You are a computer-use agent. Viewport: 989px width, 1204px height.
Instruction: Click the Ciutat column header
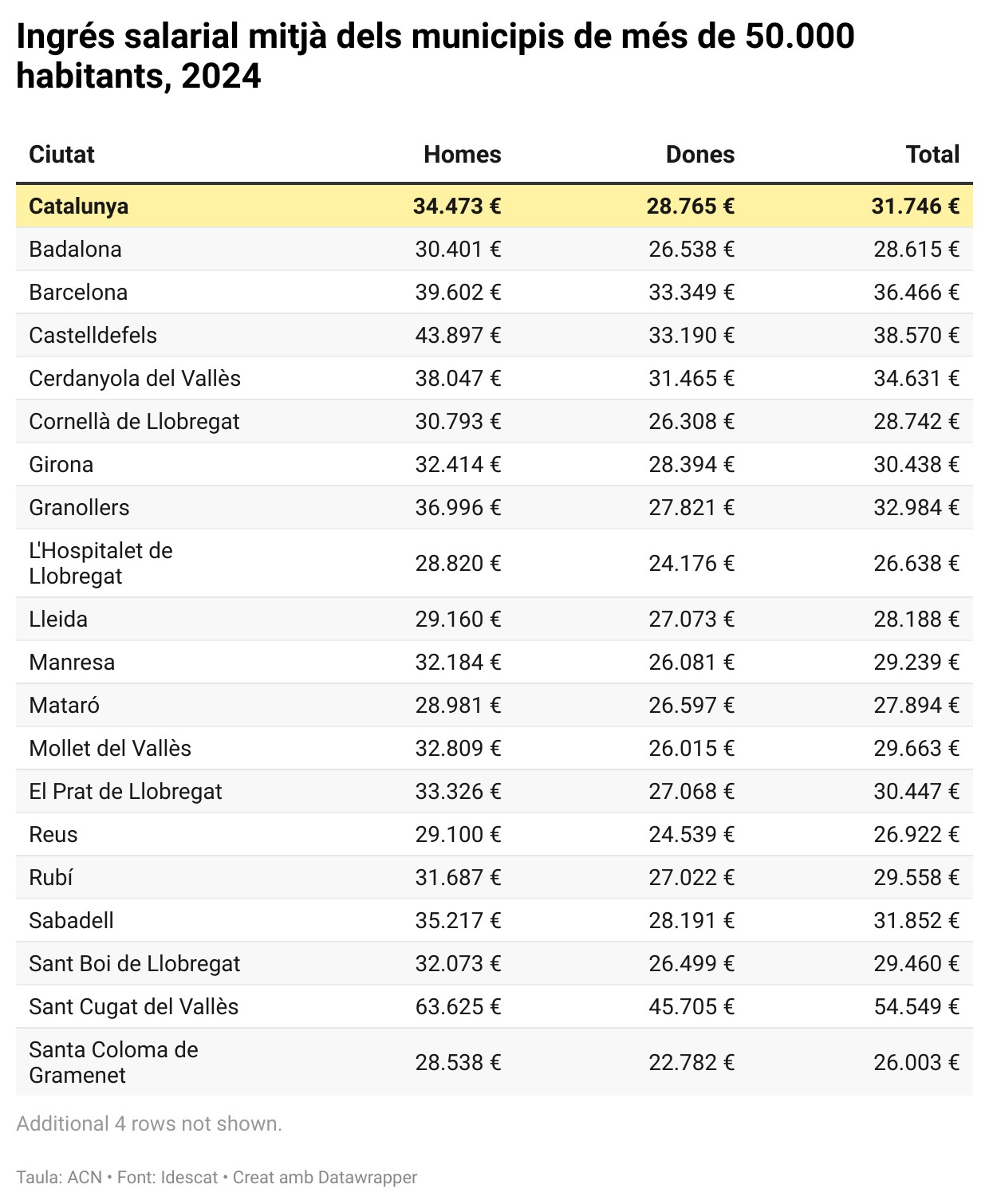tap(61, 155)
